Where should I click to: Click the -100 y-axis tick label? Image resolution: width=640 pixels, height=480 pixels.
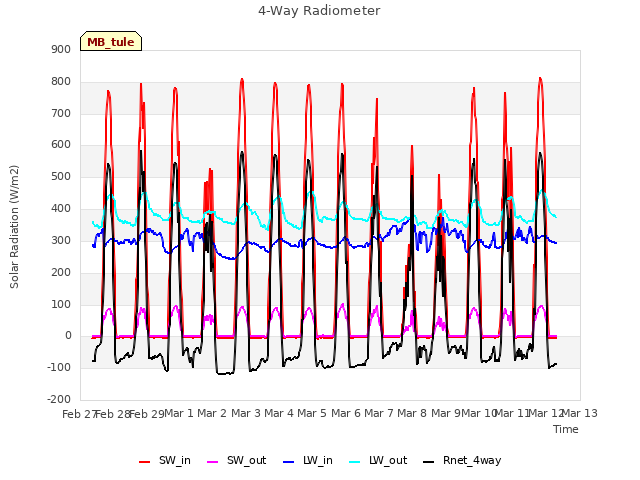59,367
